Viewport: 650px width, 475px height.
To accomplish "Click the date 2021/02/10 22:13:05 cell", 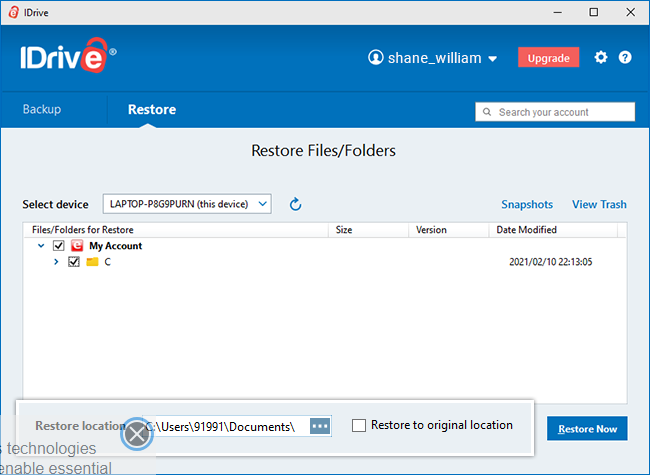I will [x=551, y=262].
